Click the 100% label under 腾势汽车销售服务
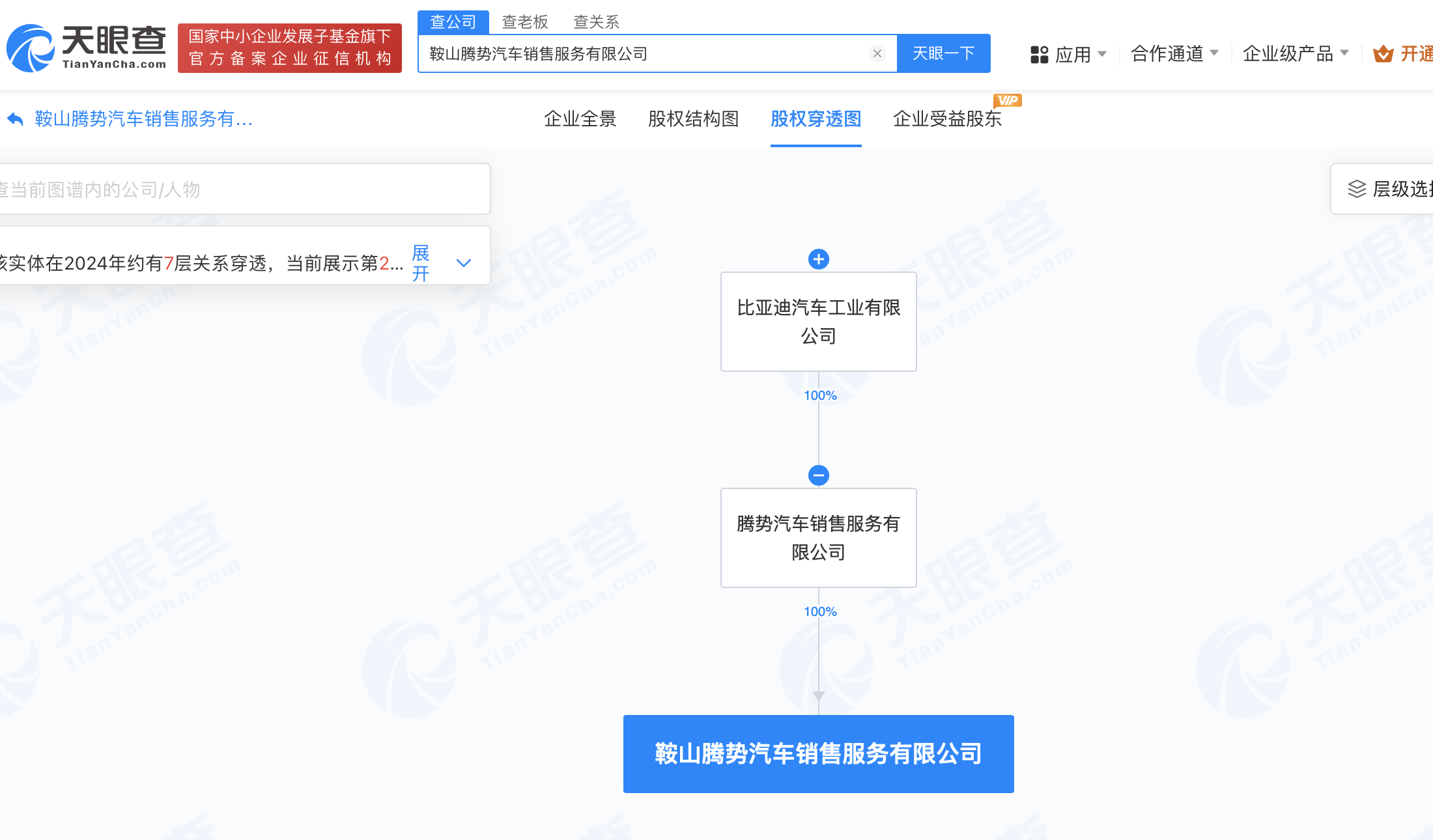The image size is (1433, 840). [820, 611]
